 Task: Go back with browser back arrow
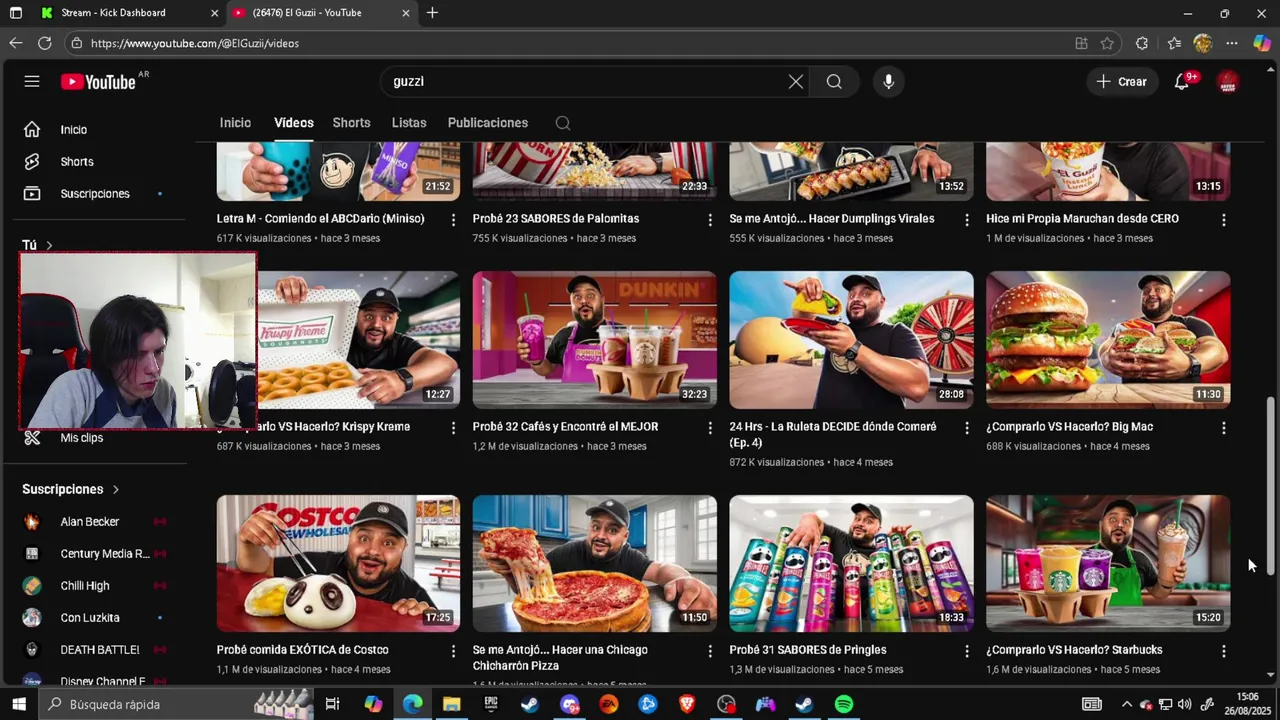point(15,43)
